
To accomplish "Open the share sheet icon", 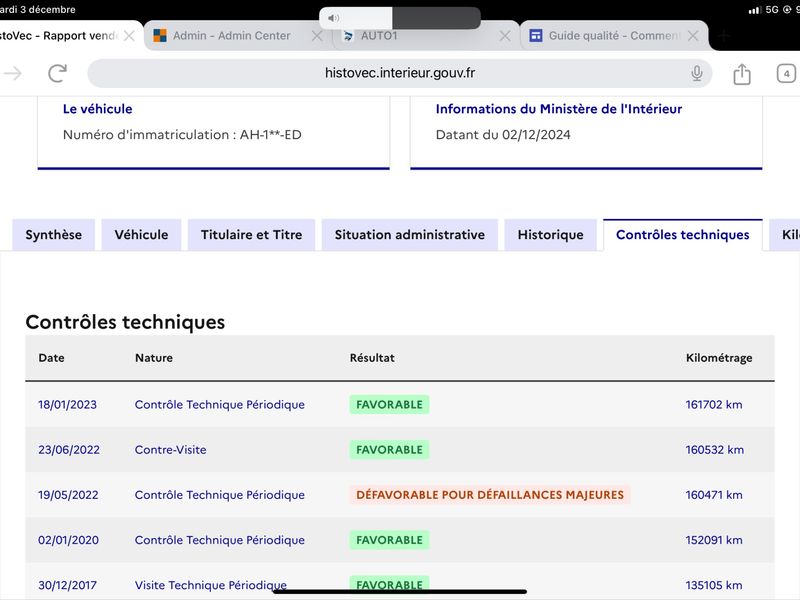I will pyautogui.click(x=742, y=74).
